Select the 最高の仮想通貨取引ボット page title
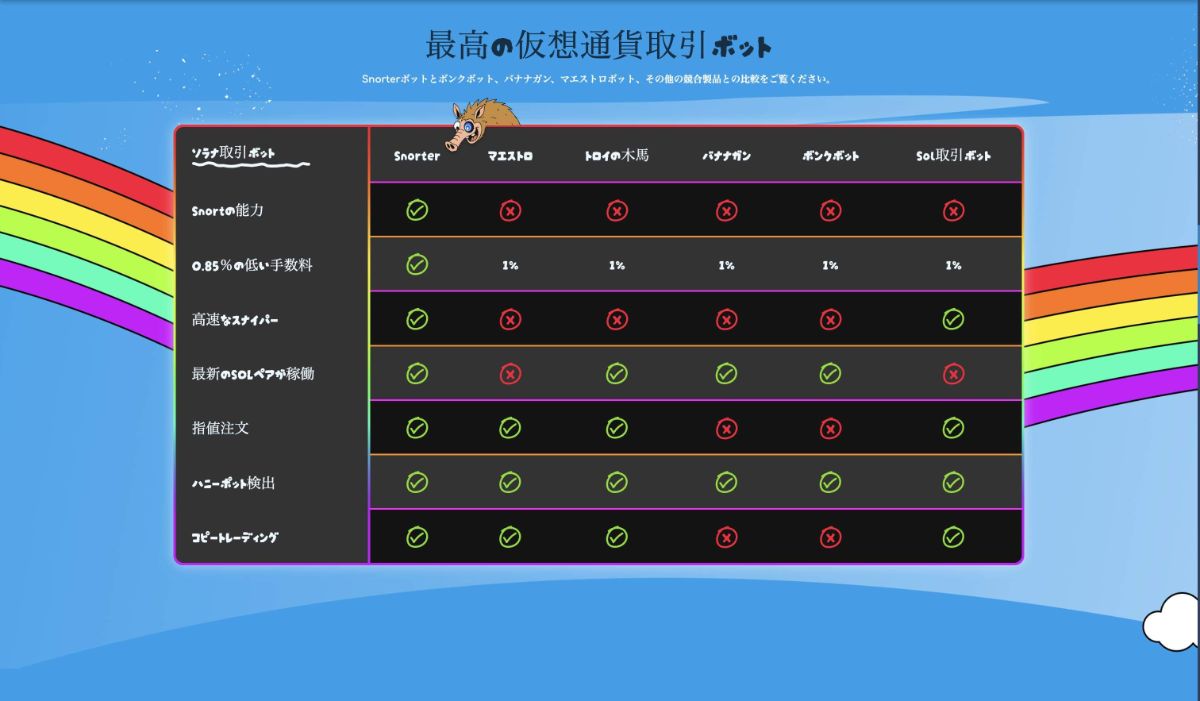Image resolution: width=1200 pixels, height=701 pixels. point(597,43)
